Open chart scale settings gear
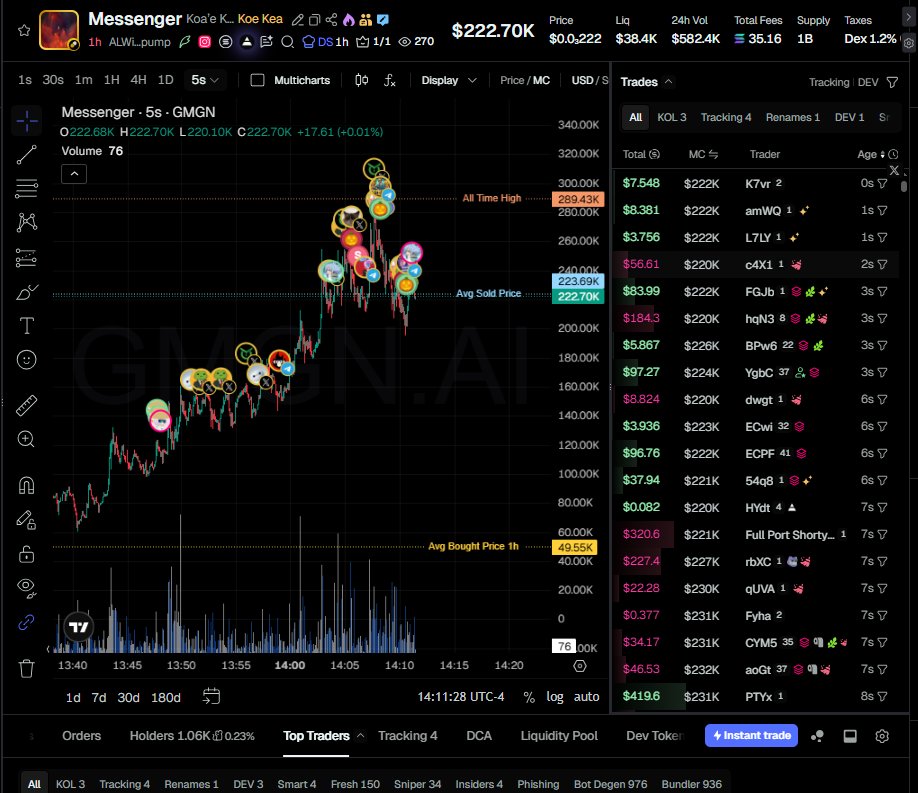The width and height of the screenshot is (918, 793). click(580, 666)
